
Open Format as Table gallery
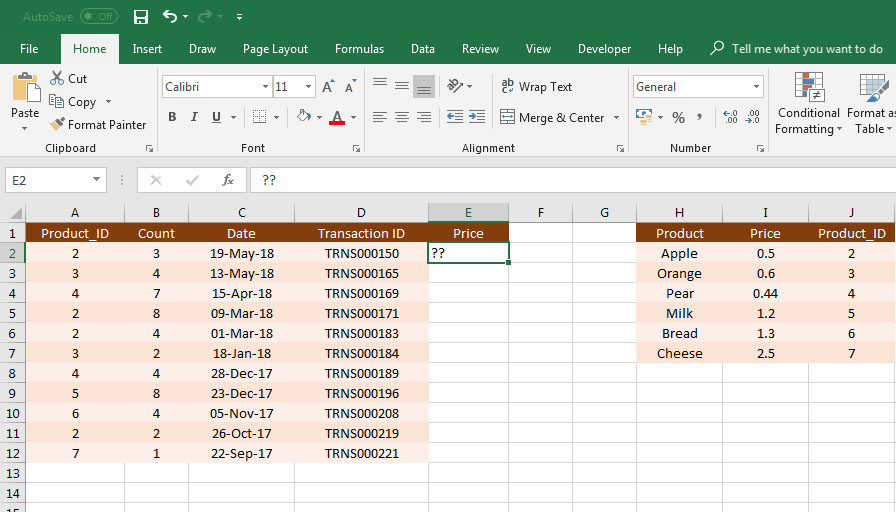click(x=871, y=104)
